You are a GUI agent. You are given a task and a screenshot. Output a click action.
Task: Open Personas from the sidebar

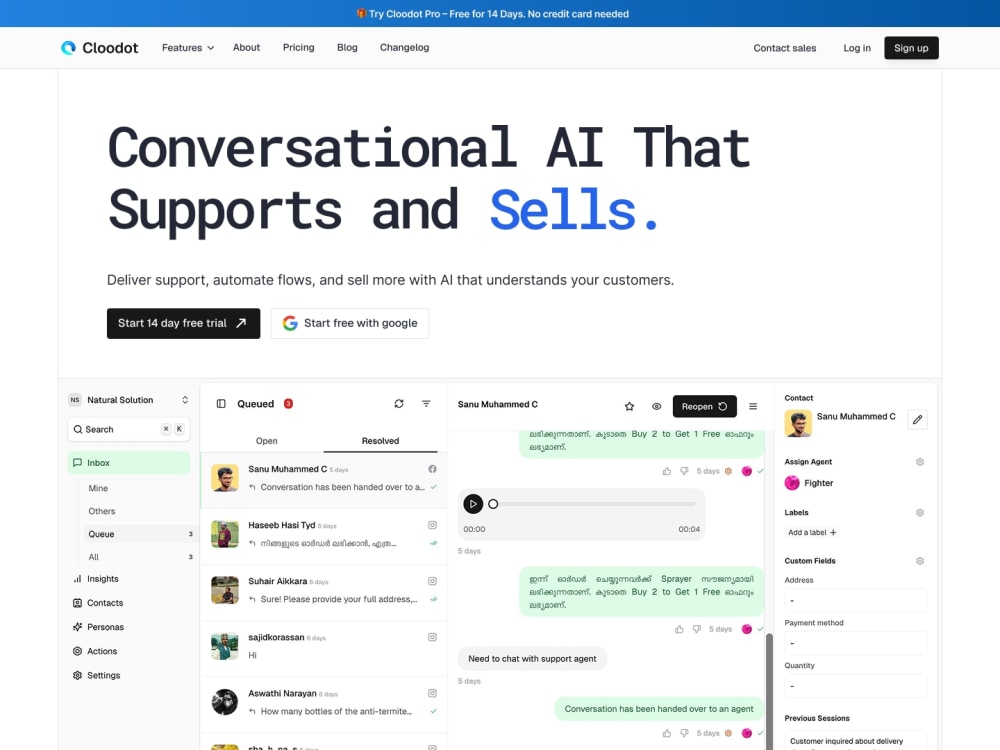pos(98,627)
